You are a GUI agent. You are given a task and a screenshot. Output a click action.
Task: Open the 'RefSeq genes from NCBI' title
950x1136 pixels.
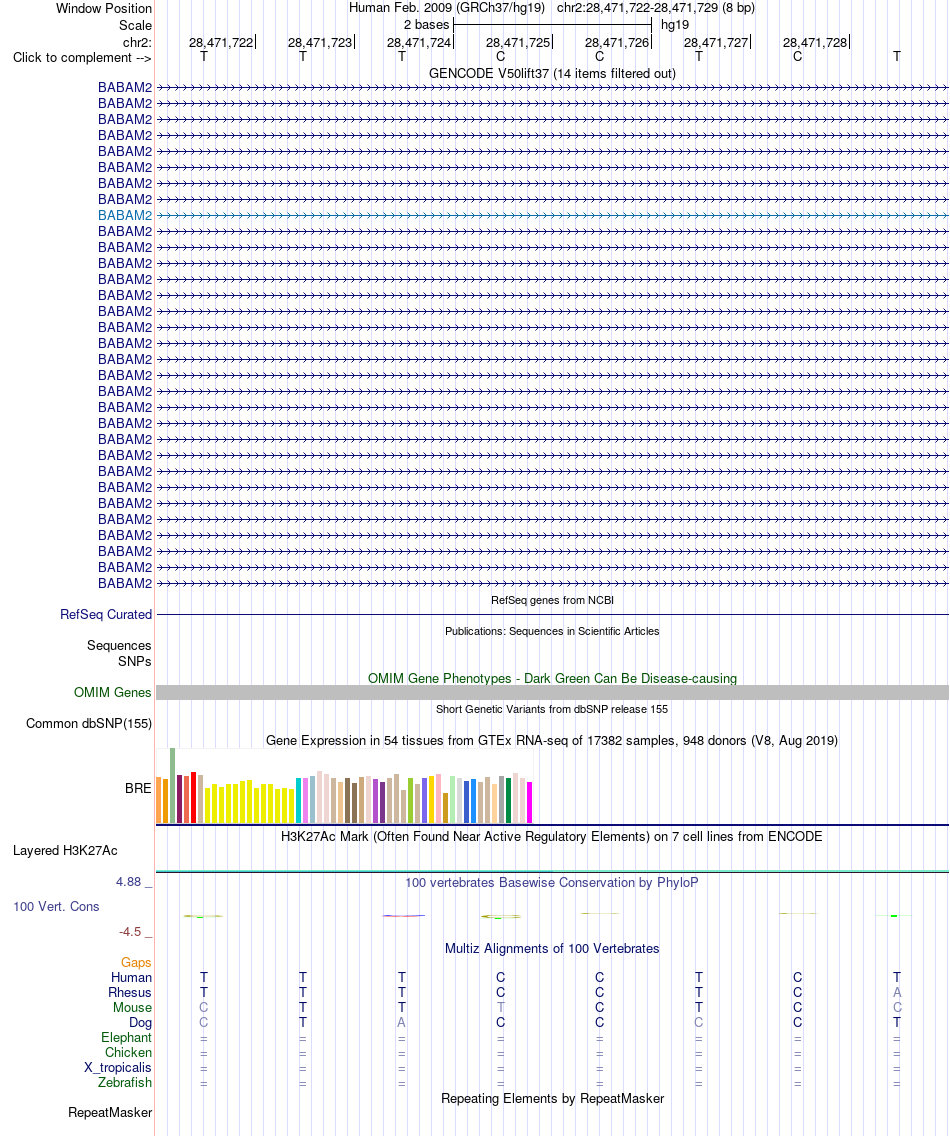pos(552,600)
